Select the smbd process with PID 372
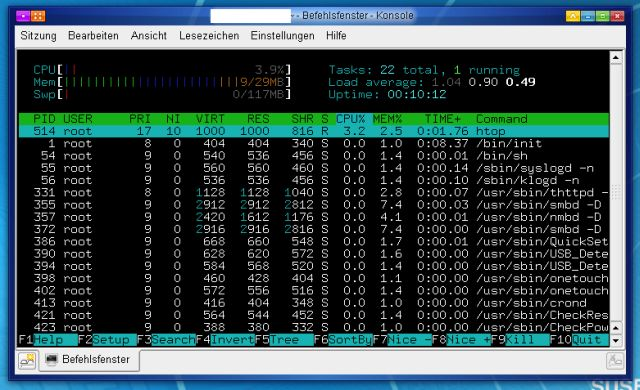640x390 pixels. click(x=314, y=229)
